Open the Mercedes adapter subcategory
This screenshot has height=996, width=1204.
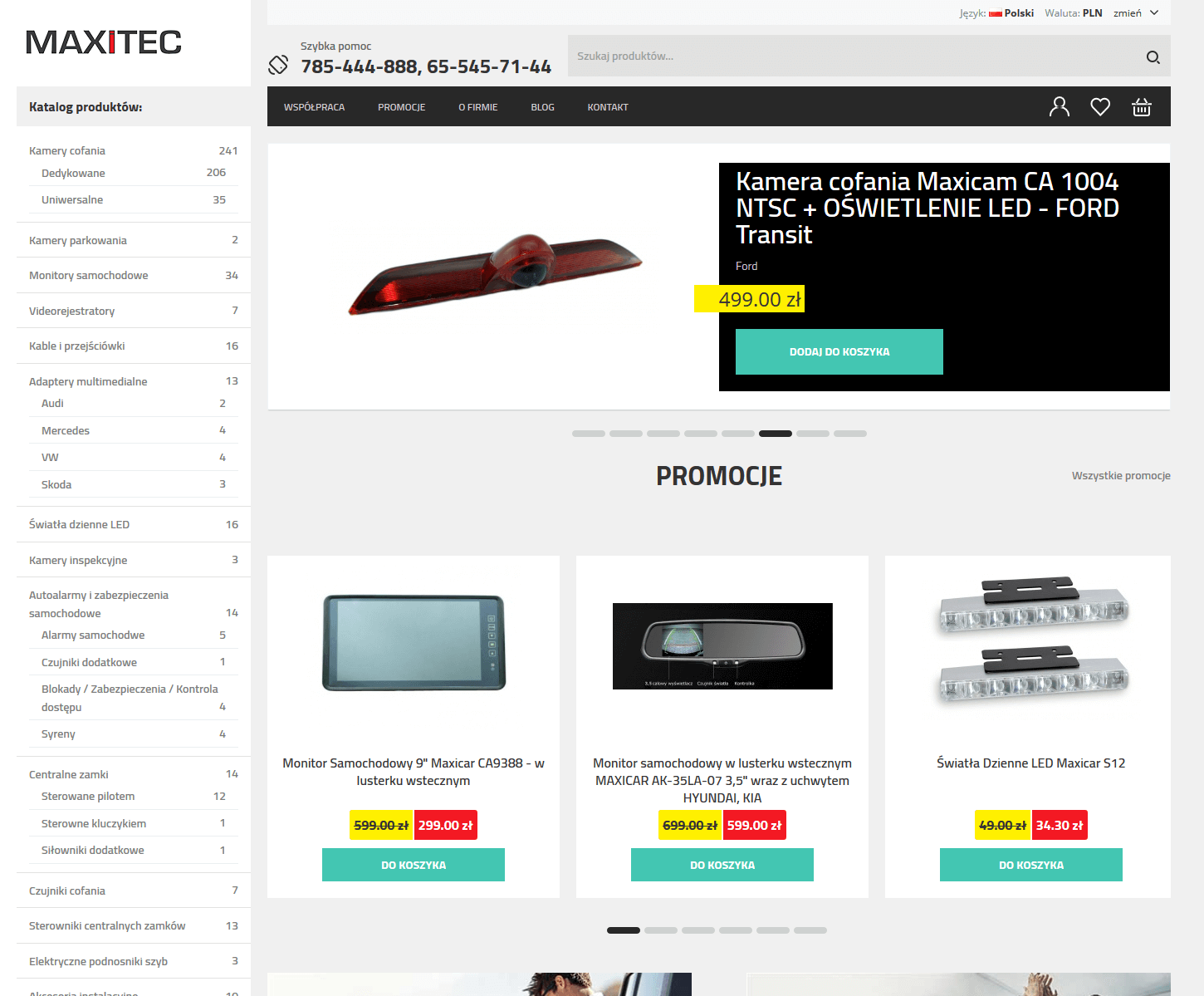pyautogui.click(x=66, y=430)
